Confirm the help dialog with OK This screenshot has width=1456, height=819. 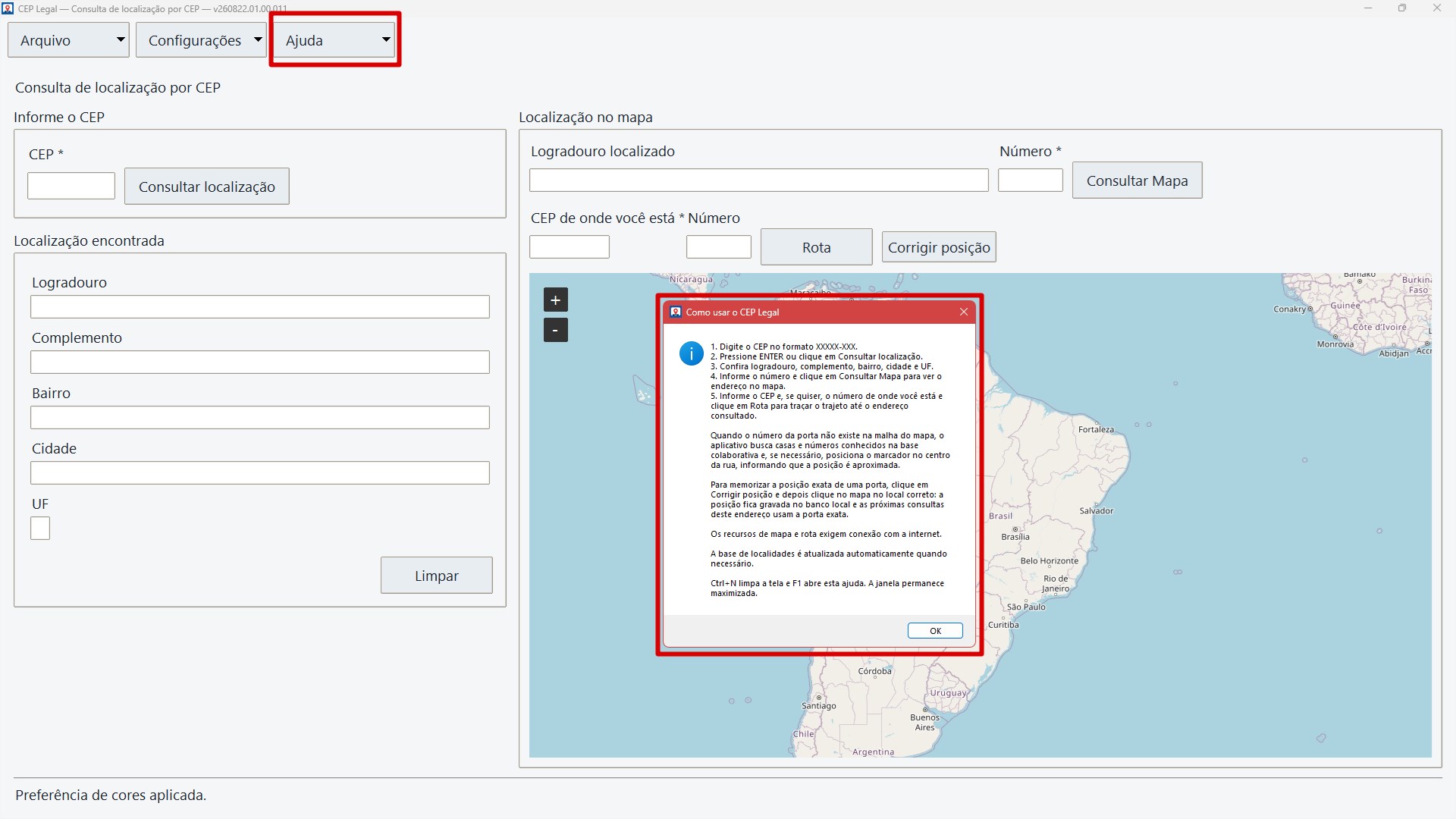(935, 631)
